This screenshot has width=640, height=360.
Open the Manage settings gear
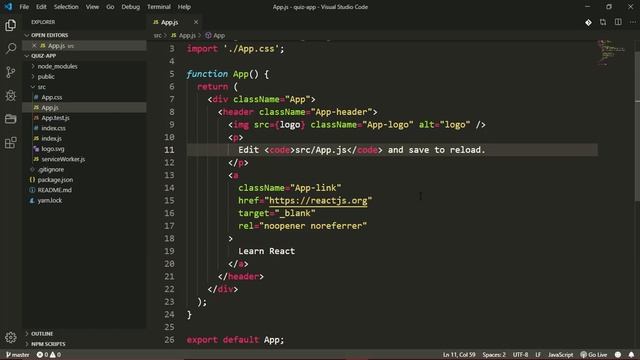coord(11,337)
